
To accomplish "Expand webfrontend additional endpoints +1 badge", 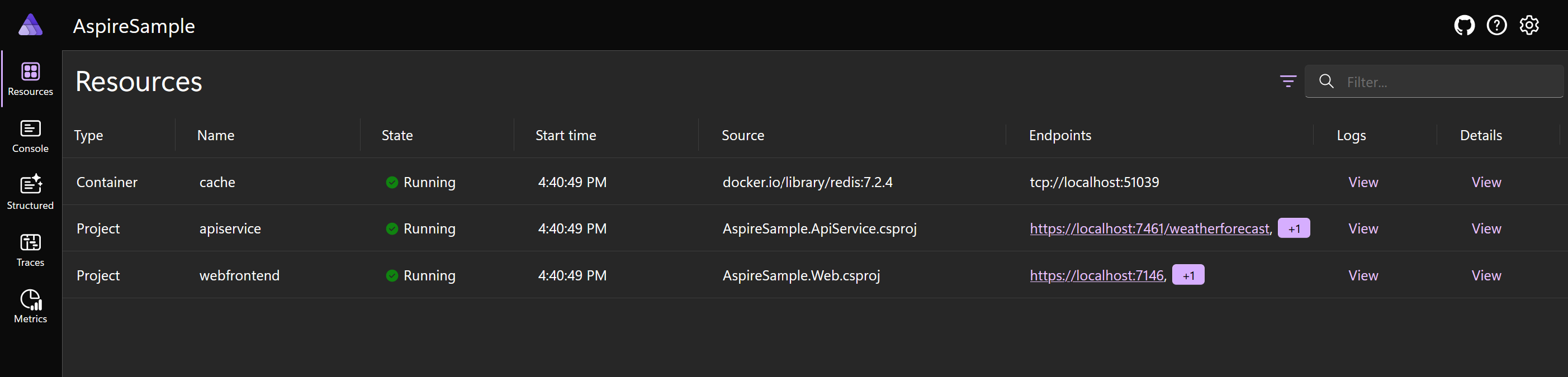I will click(1187, 275).
